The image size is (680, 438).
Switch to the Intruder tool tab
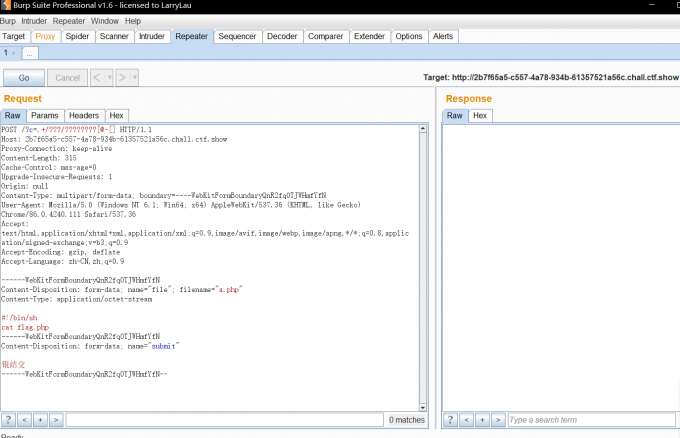[x=152, y=36]
